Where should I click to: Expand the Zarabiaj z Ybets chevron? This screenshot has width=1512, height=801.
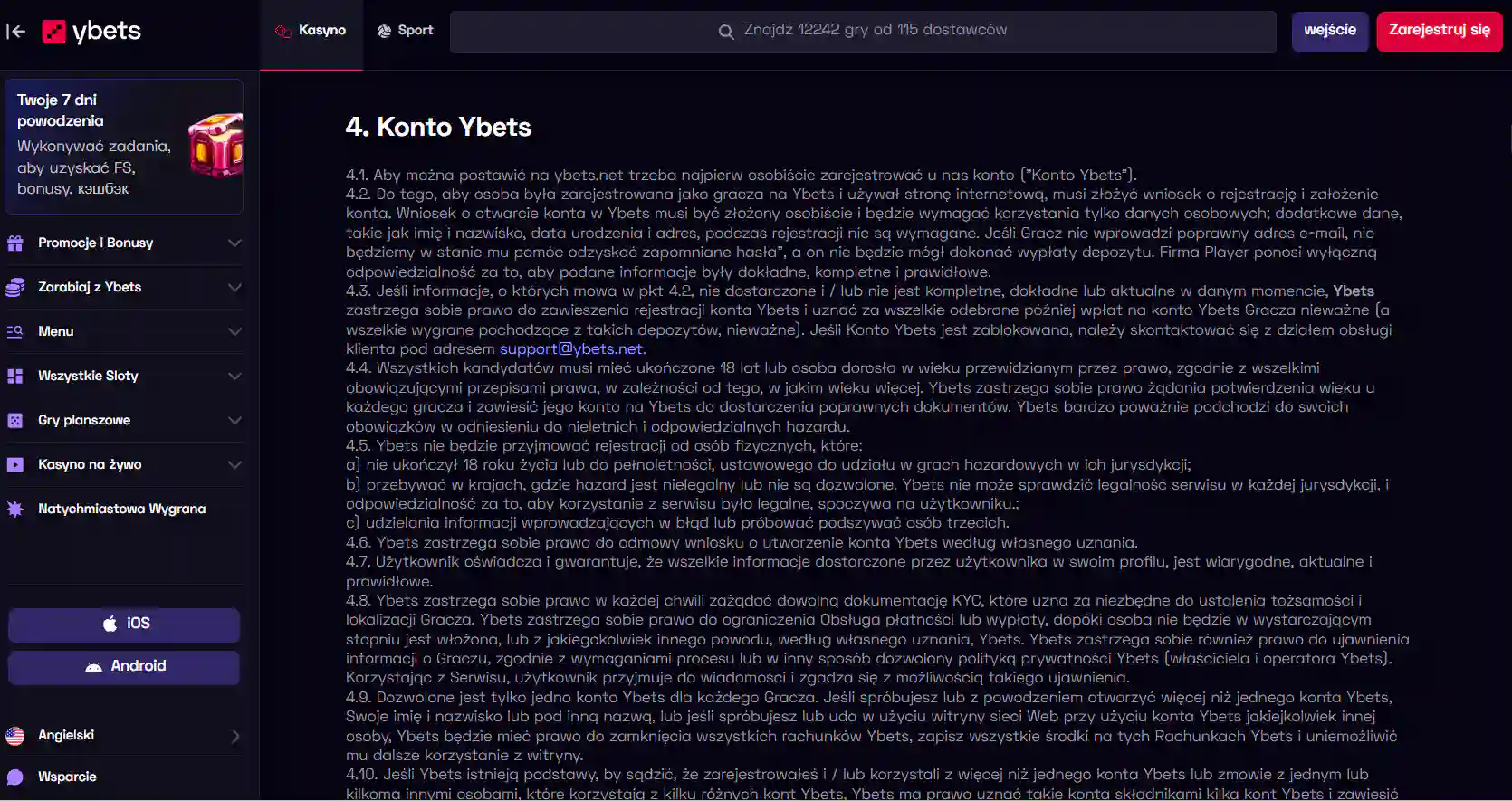[234, 287]
